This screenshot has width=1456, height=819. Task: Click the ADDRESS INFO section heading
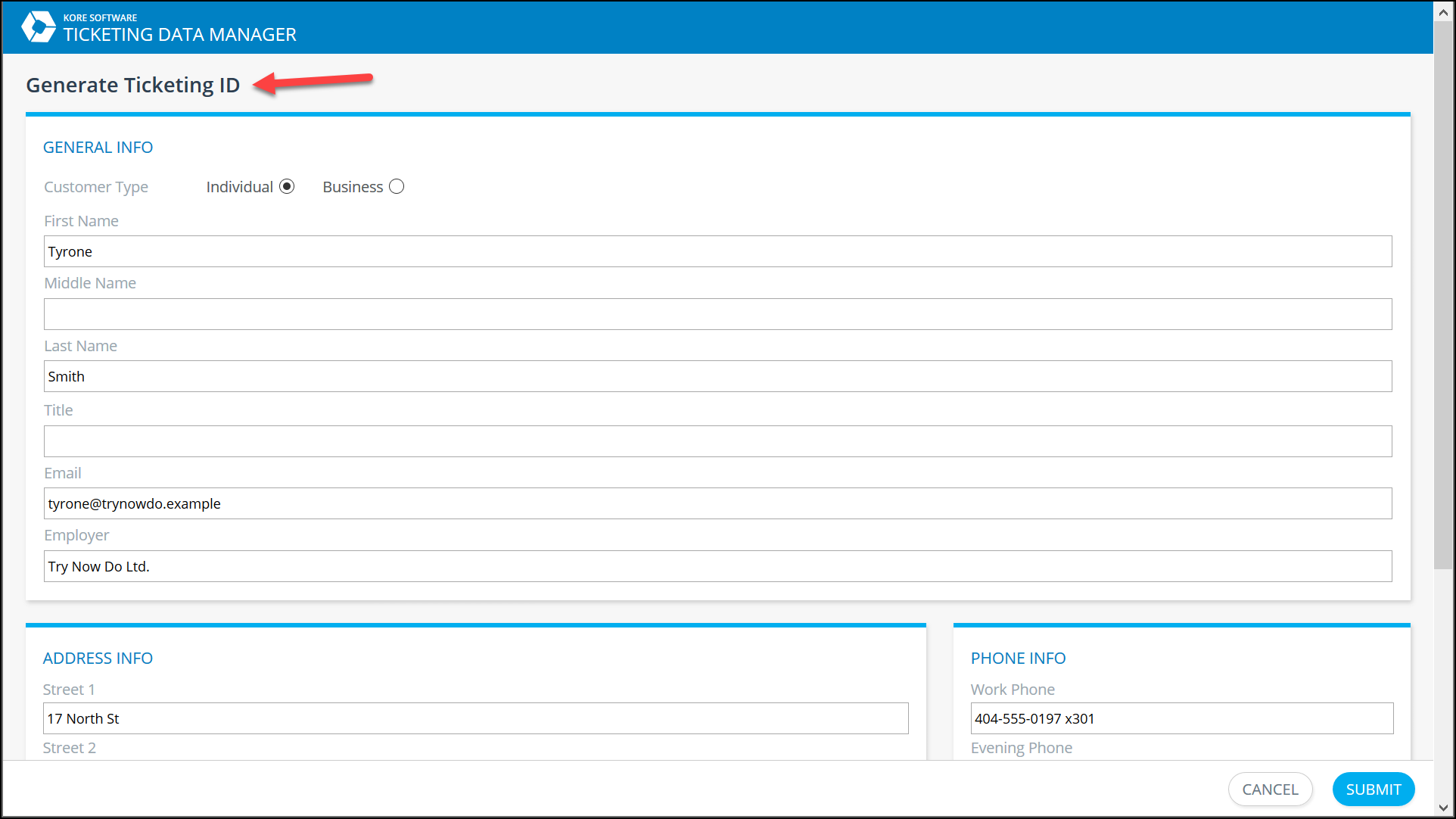[98, 659]
